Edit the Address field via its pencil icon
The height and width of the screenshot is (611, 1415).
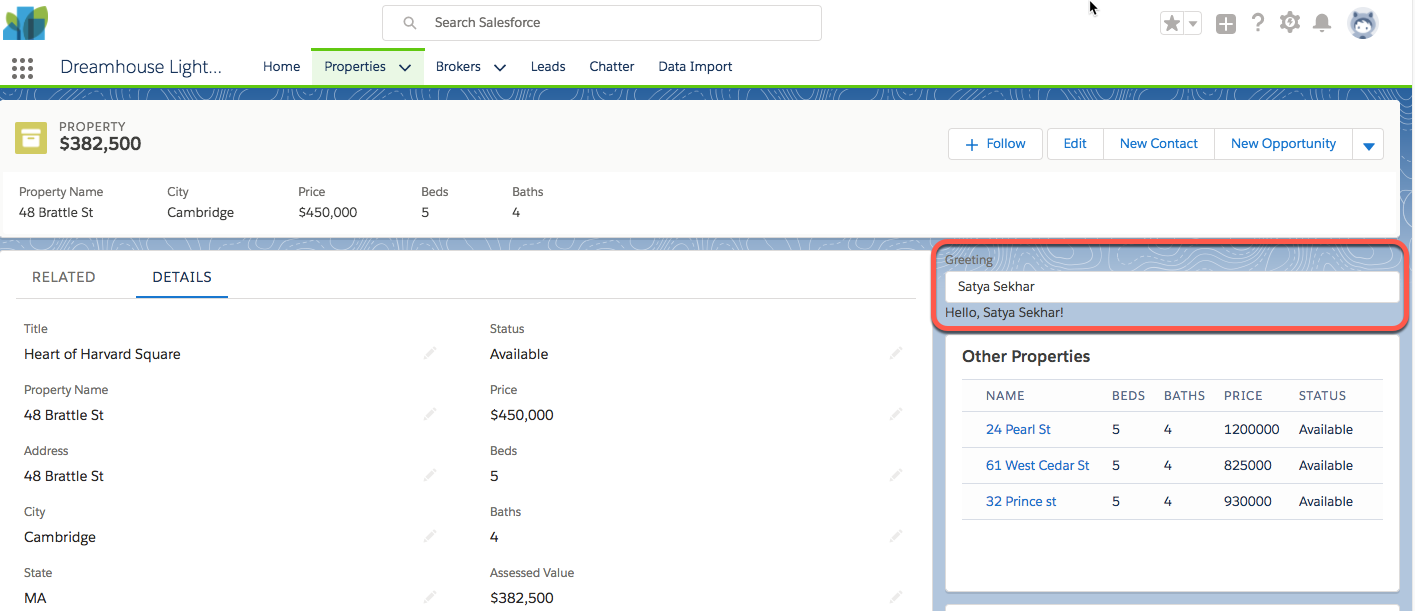[x=430, y=475]
